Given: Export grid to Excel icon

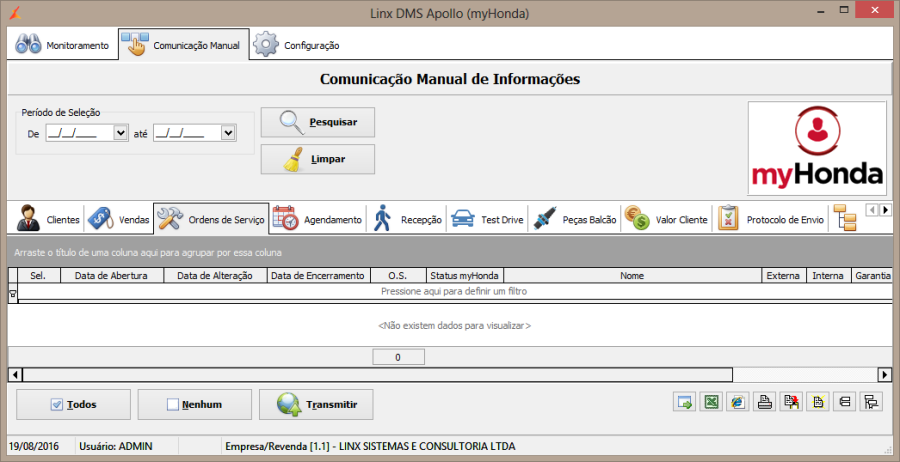Looking at the screenshot, I should click(711, 401).
